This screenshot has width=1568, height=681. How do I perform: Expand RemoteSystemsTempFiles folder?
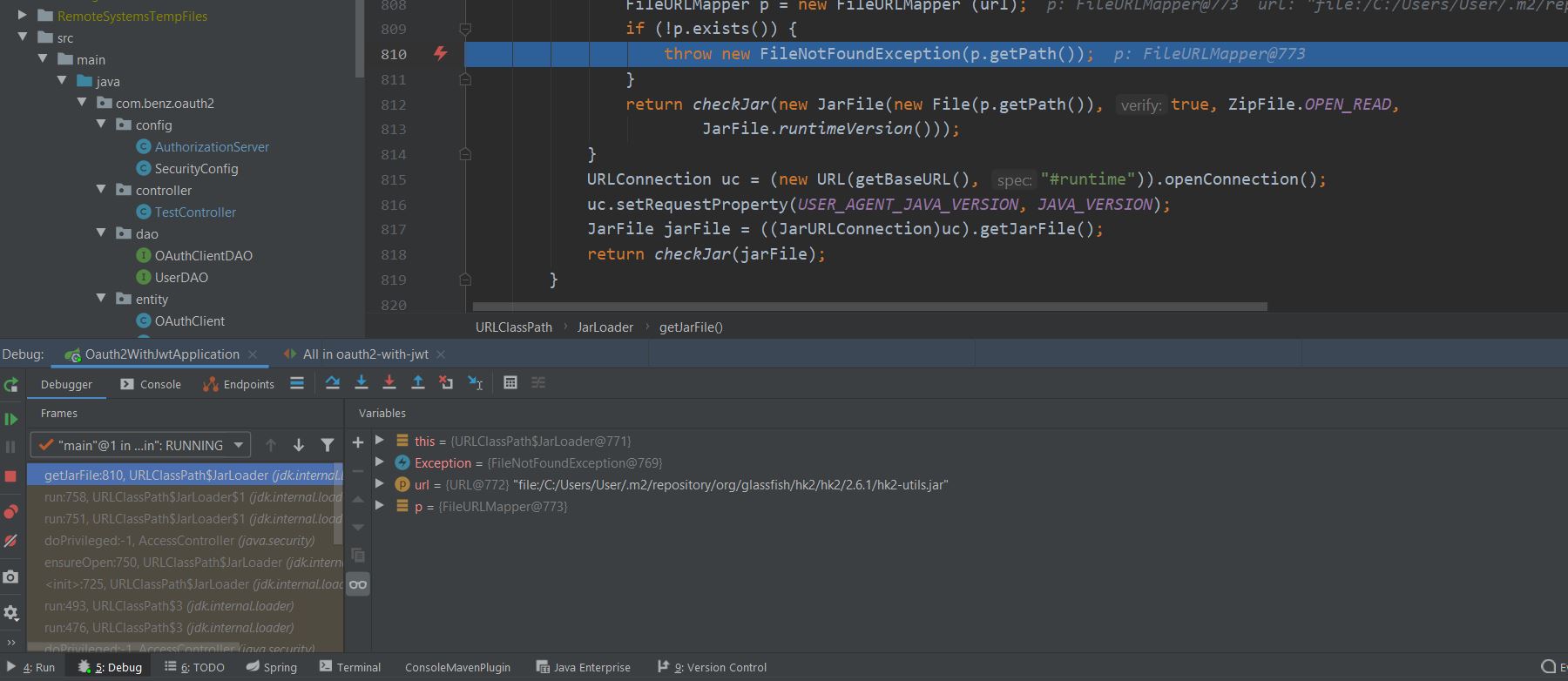point(23,16)
